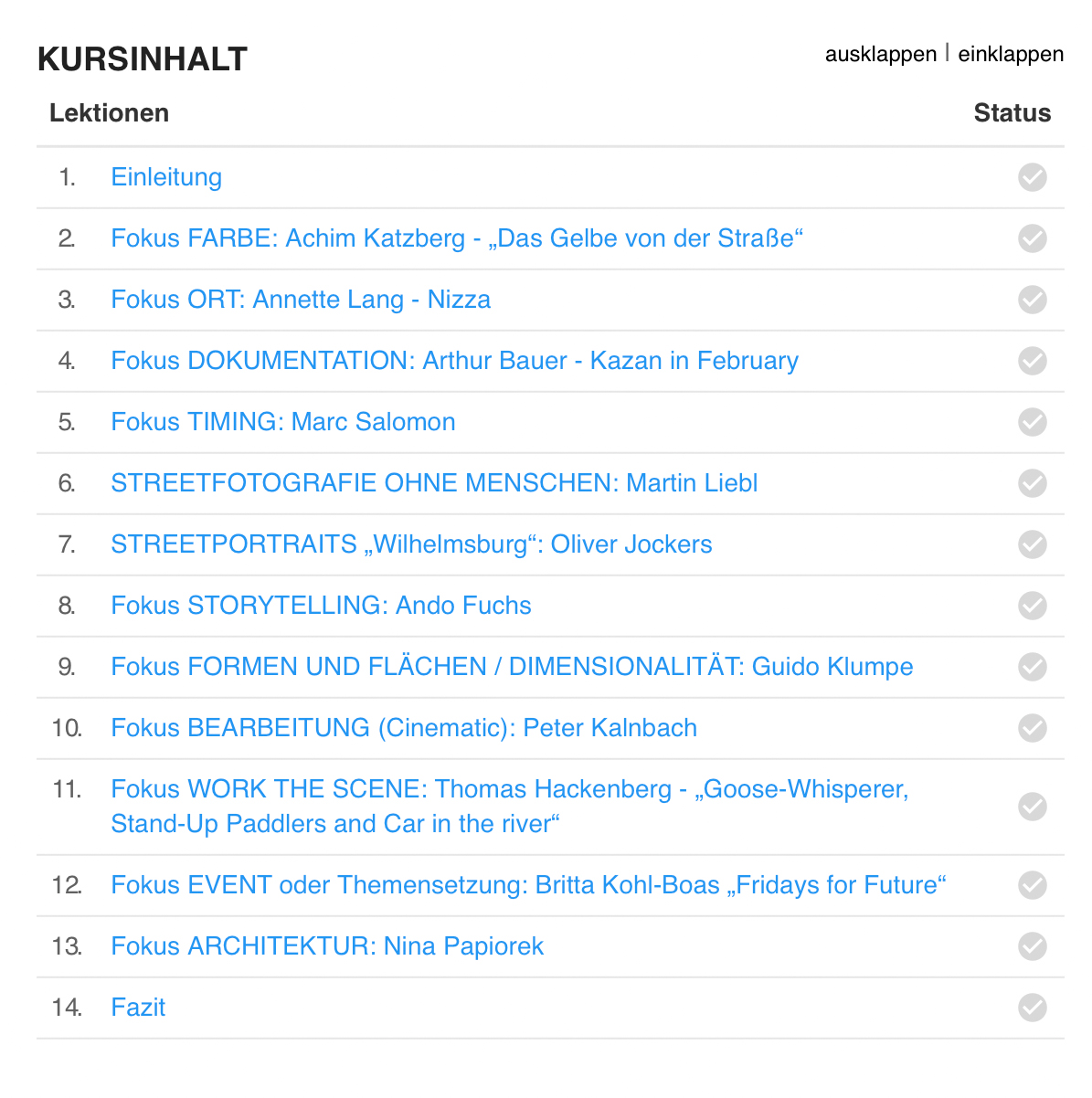Open Fokus FORMEN UND FLÄCHEN Guido Klumpe lesson
The image size is (1092, 1098).
[512, 667]
